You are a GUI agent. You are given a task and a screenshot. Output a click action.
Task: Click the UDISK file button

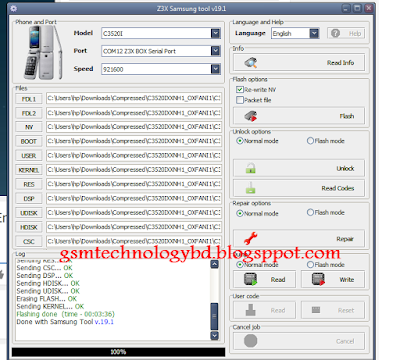[x=29, y=213]
